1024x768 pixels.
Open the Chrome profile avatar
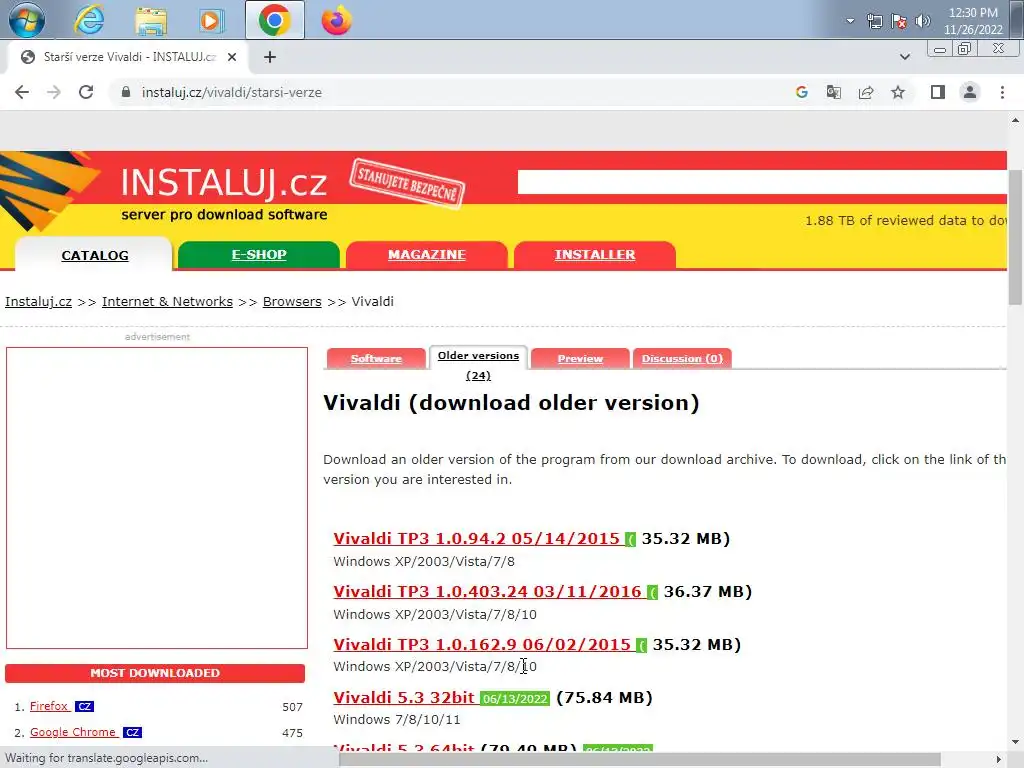click(x=970, y=92)
